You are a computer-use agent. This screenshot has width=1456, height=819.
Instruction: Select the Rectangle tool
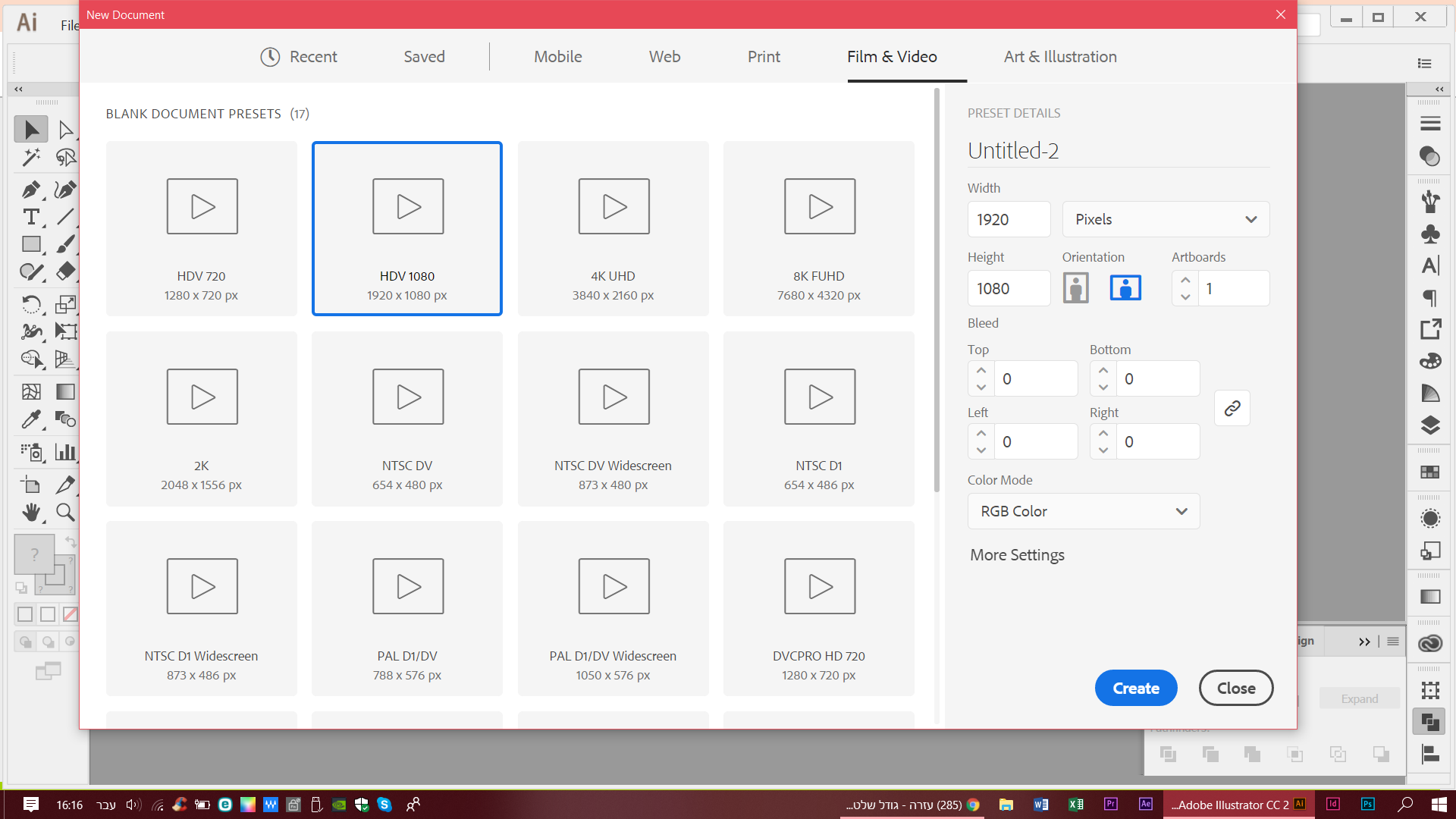coord(31,244)
